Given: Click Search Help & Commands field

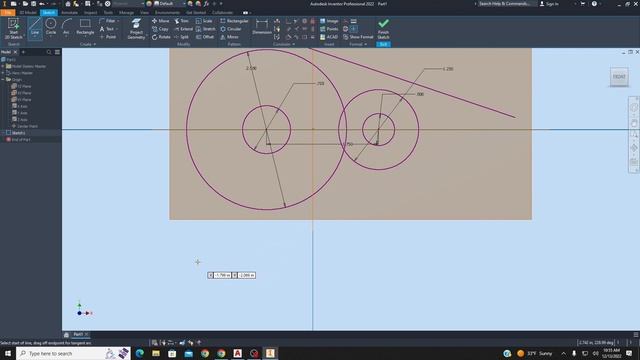Looking at the screenshot, I should pos(505,4).
